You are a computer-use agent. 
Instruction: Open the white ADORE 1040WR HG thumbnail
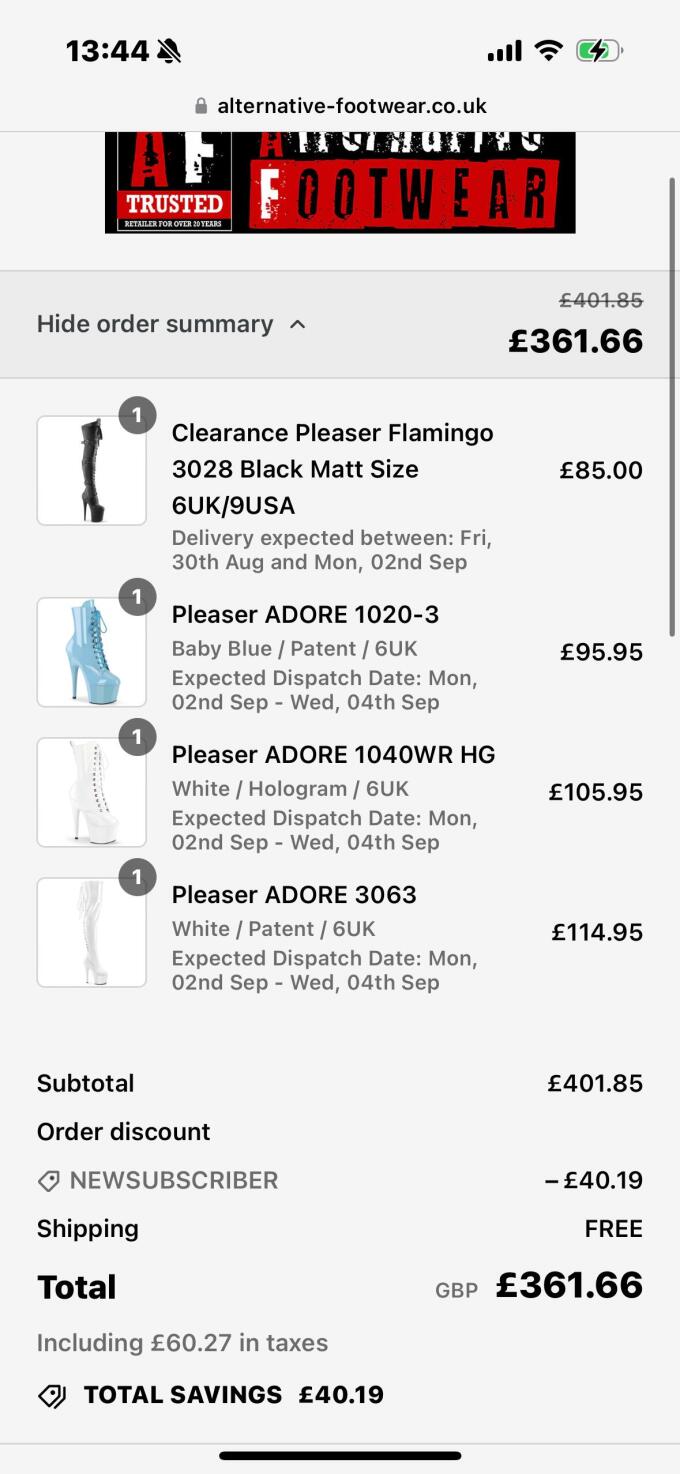[x=92, y=792]
